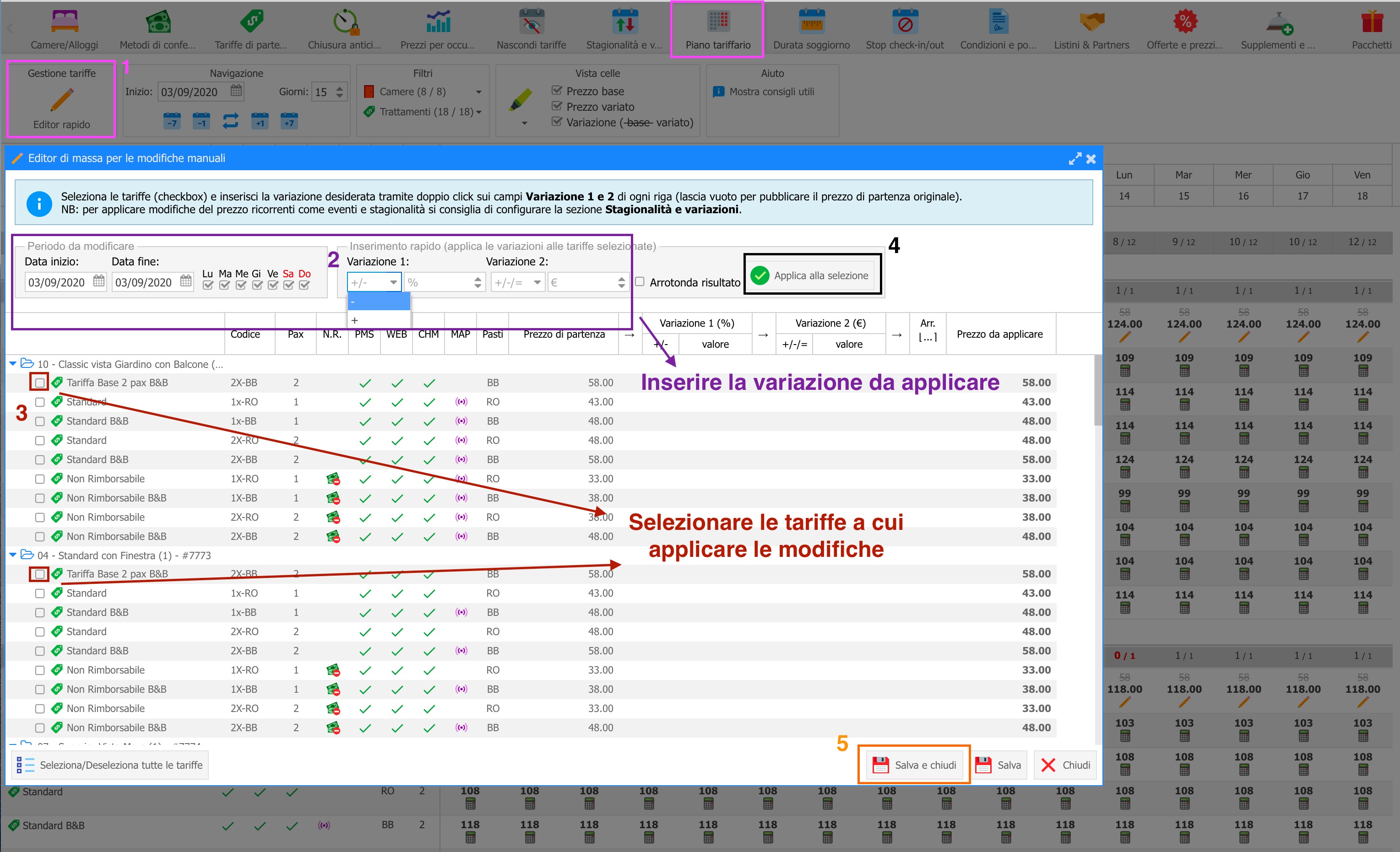
Task: Go forward 1 day in navigation
Action: (260, 121)
